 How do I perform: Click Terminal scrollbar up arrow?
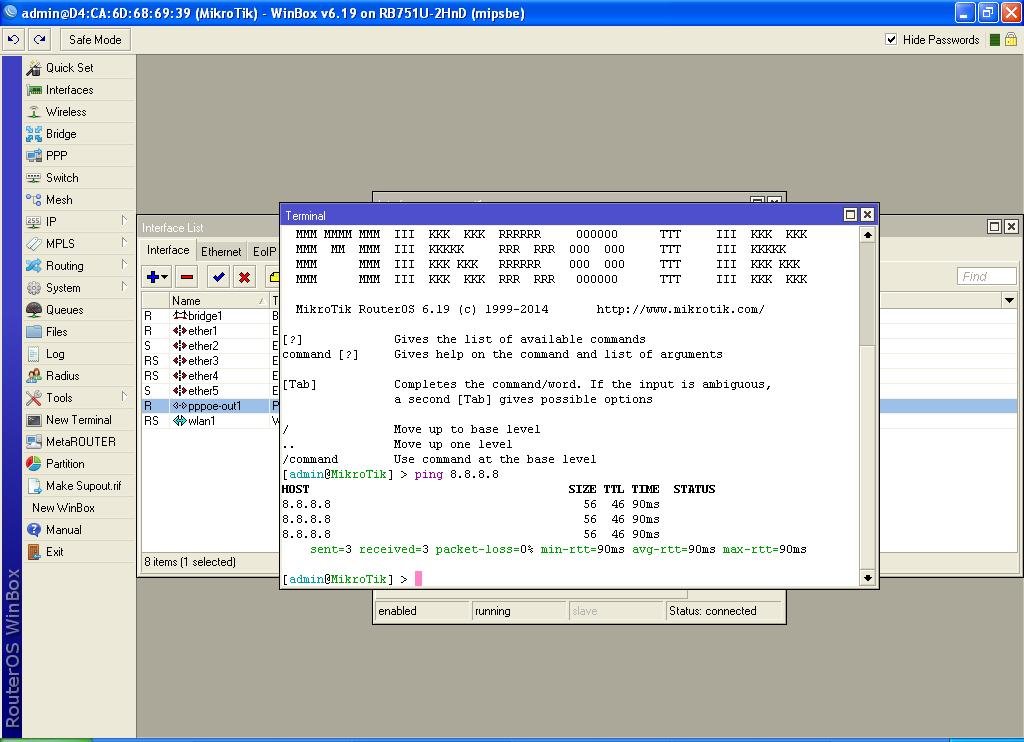[867, 234]
